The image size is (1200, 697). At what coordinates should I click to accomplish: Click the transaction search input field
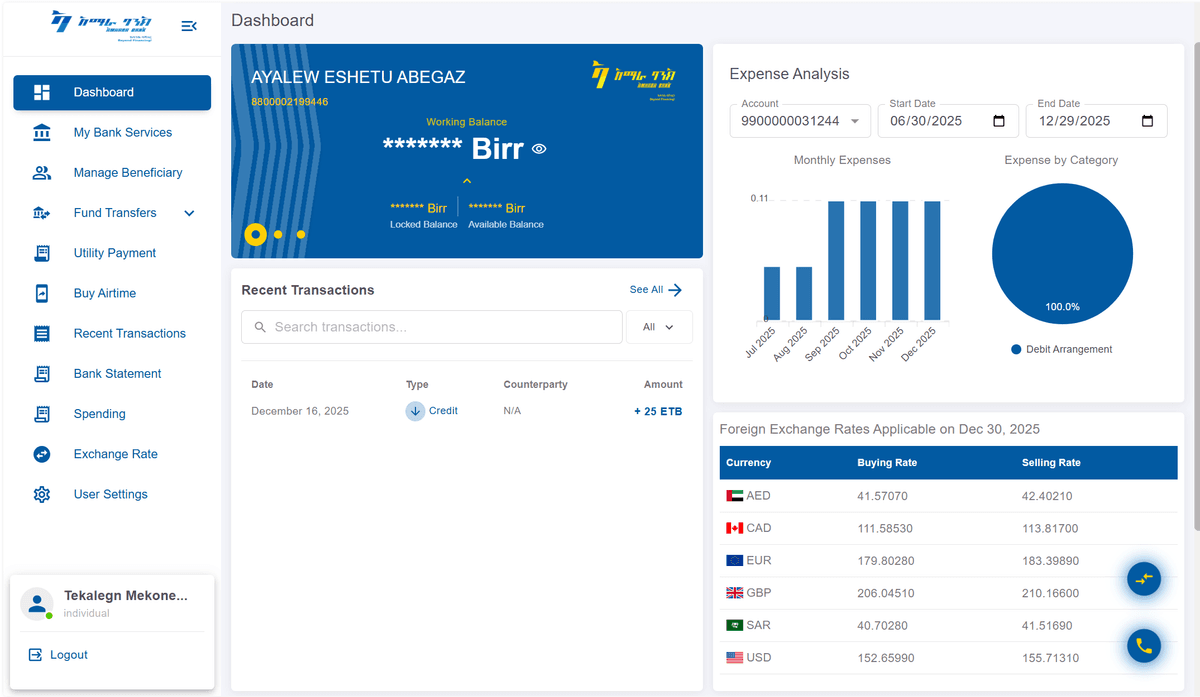tap(431, 326)
